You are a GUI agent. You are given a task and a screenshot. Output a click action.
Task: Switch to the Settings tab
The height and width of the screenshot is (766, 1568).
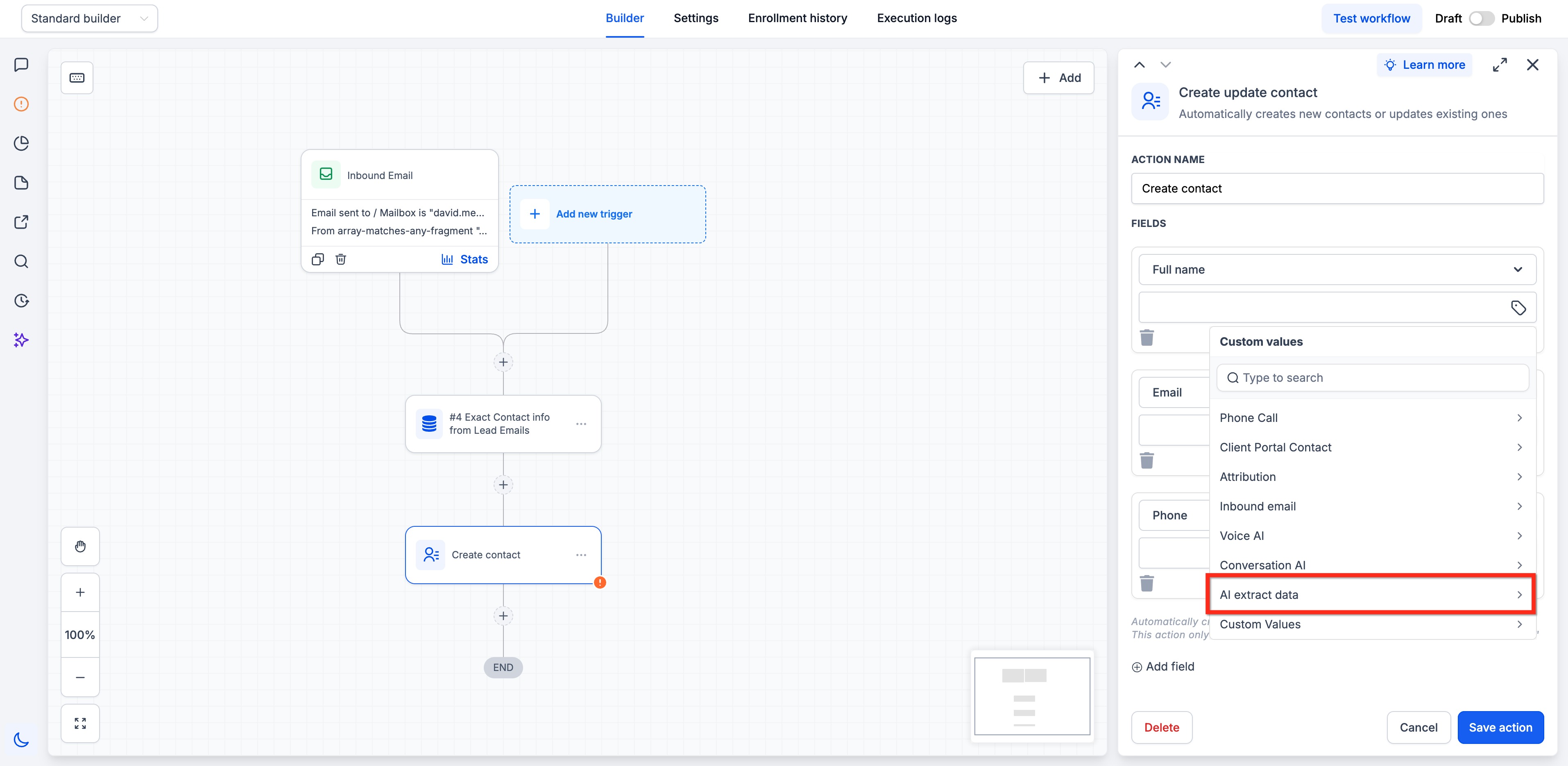tap(696, 18)
